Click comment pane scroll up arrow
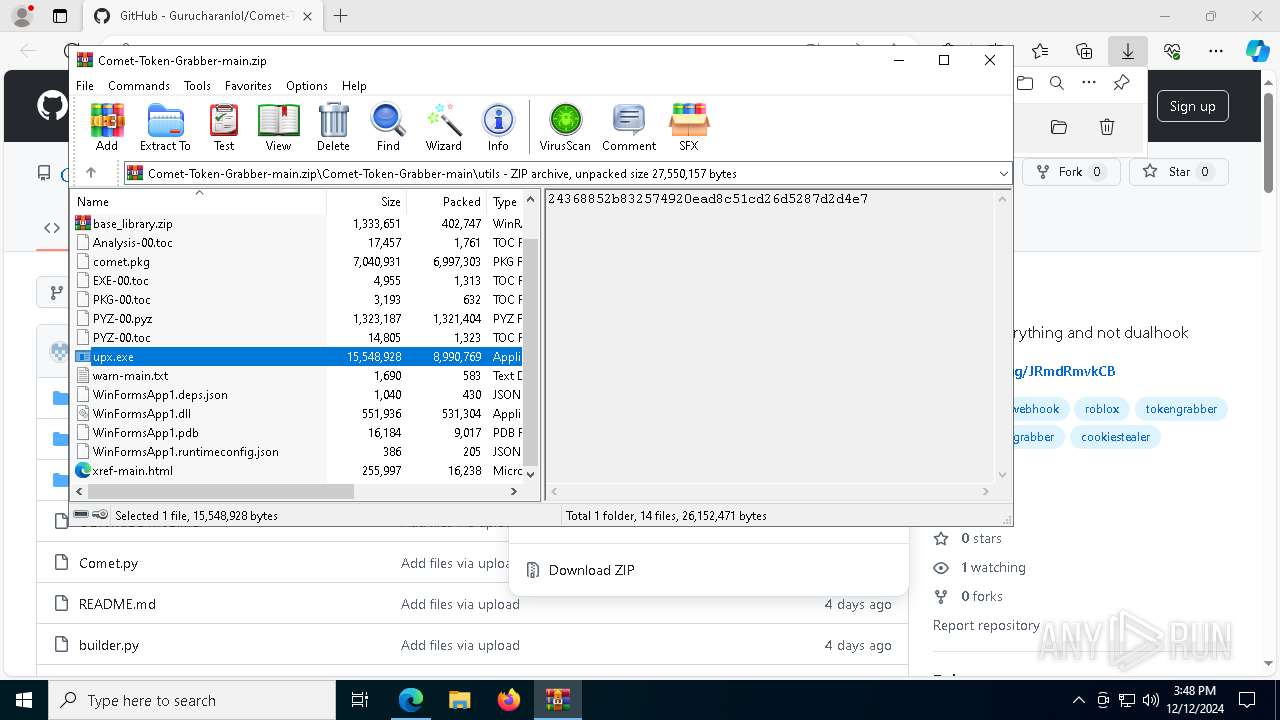The width and height of the screenshot is (1280, 720). (x=1002, y=199)
